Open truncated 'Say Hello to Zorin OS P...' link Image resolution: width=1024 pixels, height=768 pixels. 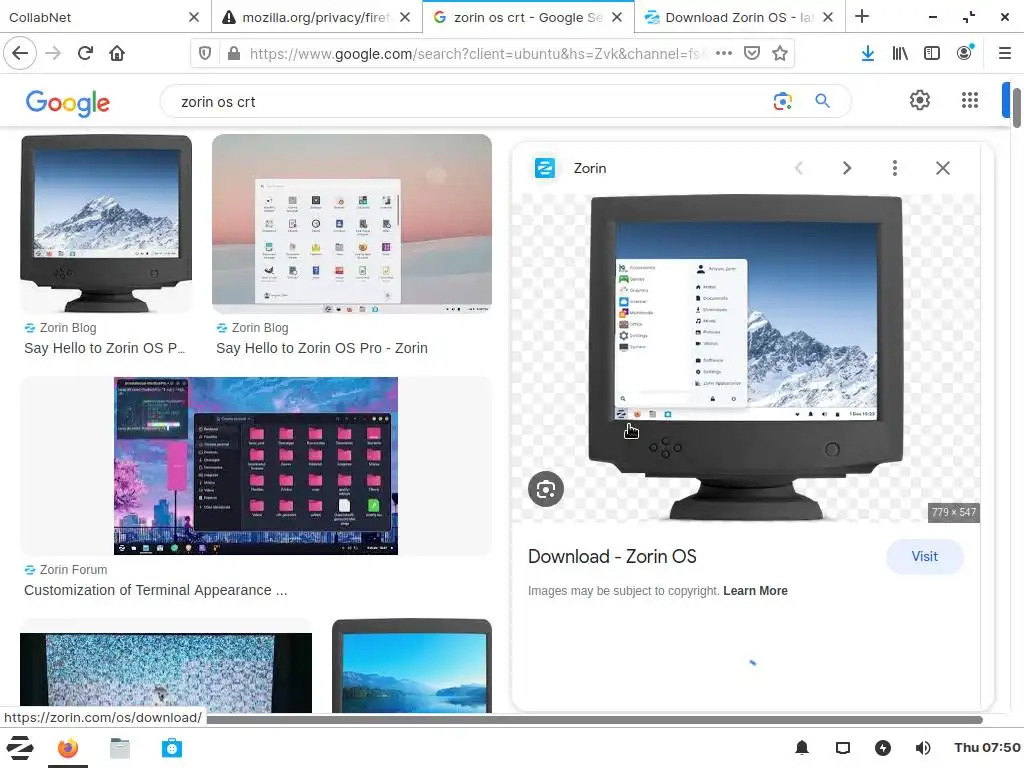point(104,348)
